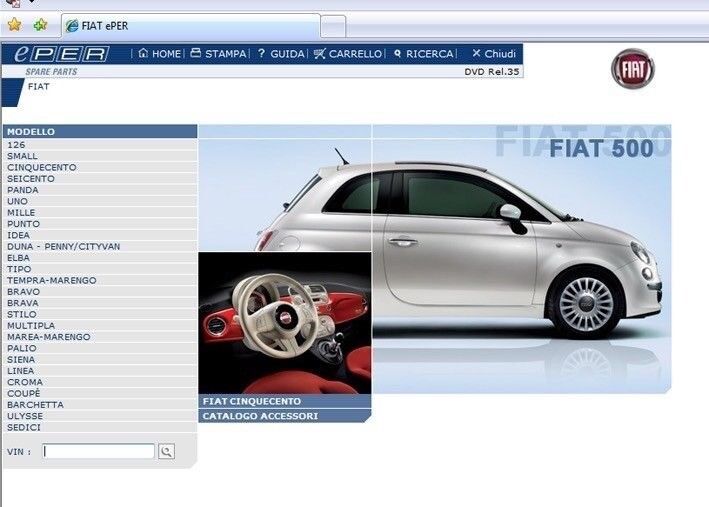Click the RICERCA search icon

pos(398,54)
